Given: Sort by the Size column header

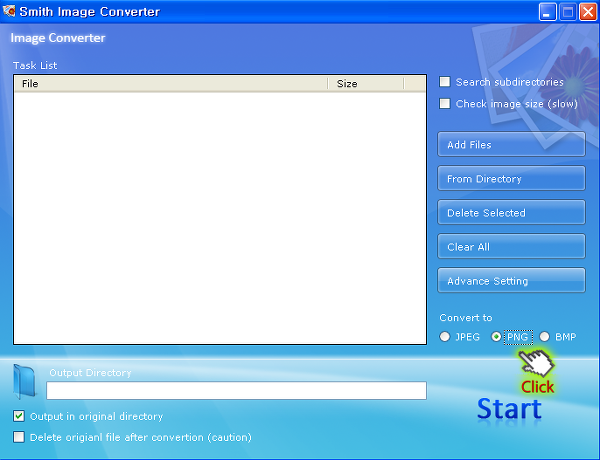Looking at the screenshot, I should click(366, 83).
